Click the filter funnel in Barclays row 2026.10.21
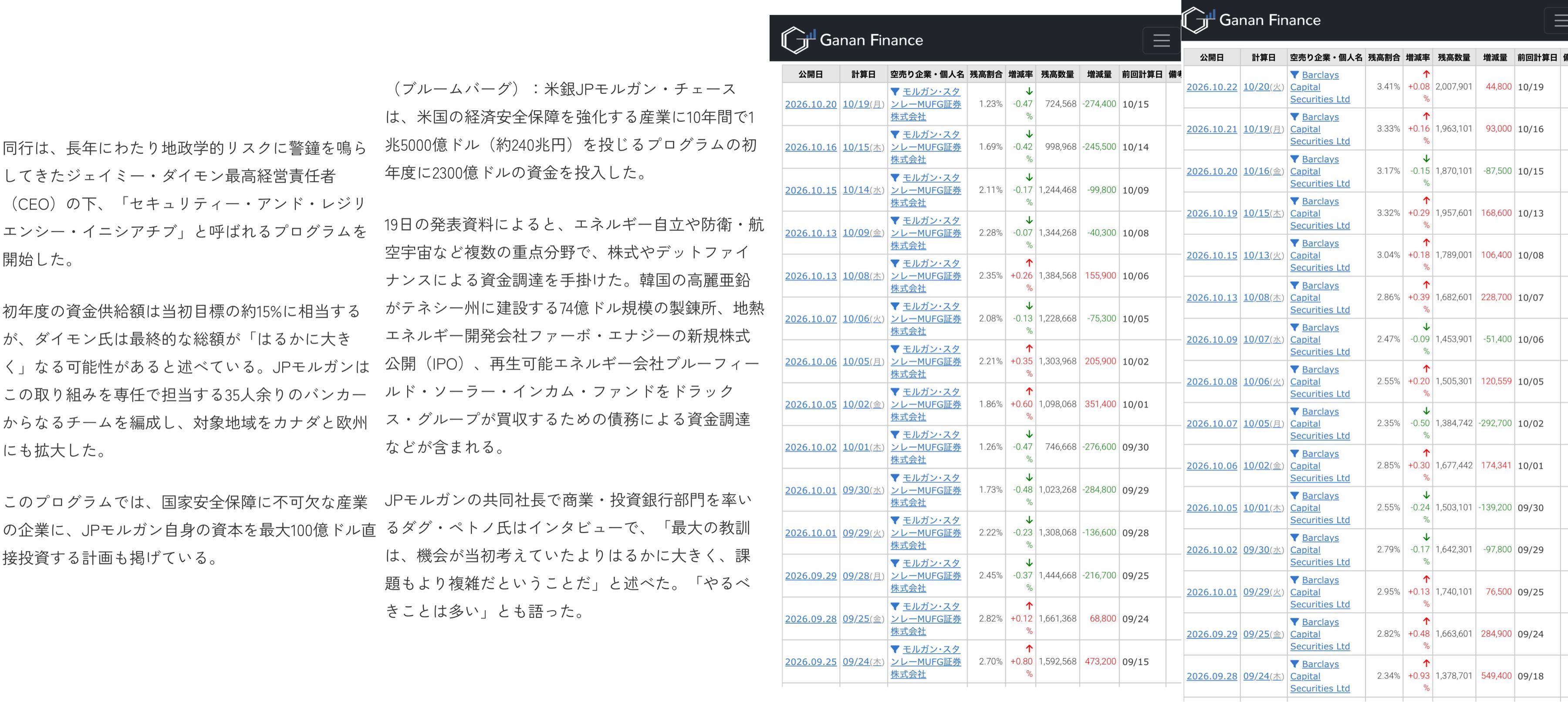Viewport: 1568px width, 702px height. (1295, 117)
